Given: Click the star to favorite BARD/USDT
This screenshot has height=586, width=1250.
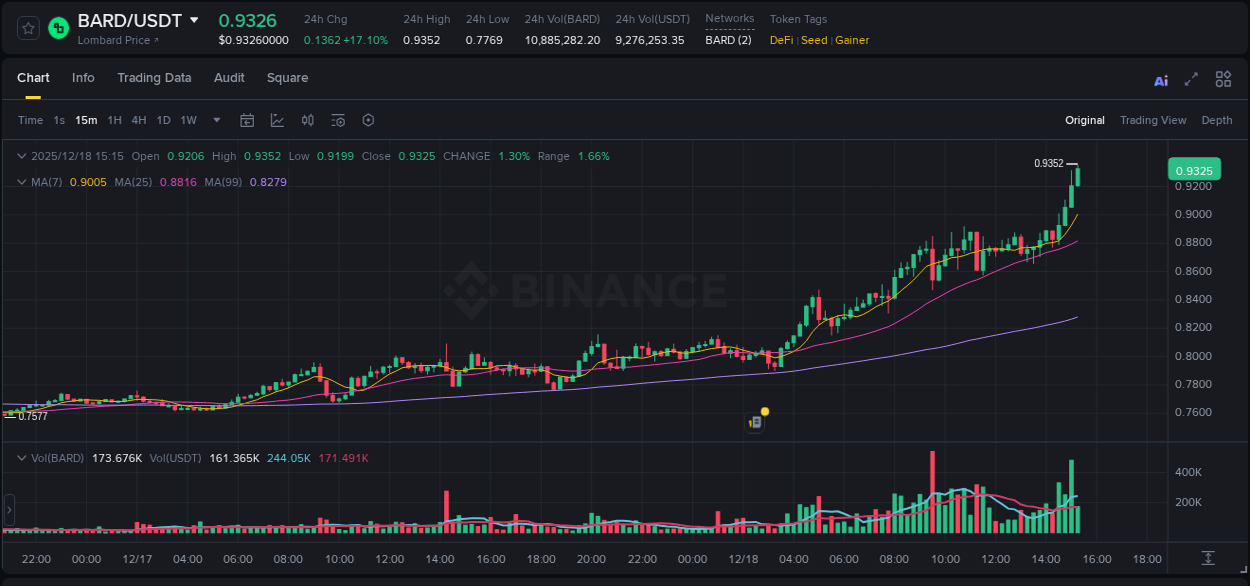Looking at the screenshot, I should click(x=27, y=27).
